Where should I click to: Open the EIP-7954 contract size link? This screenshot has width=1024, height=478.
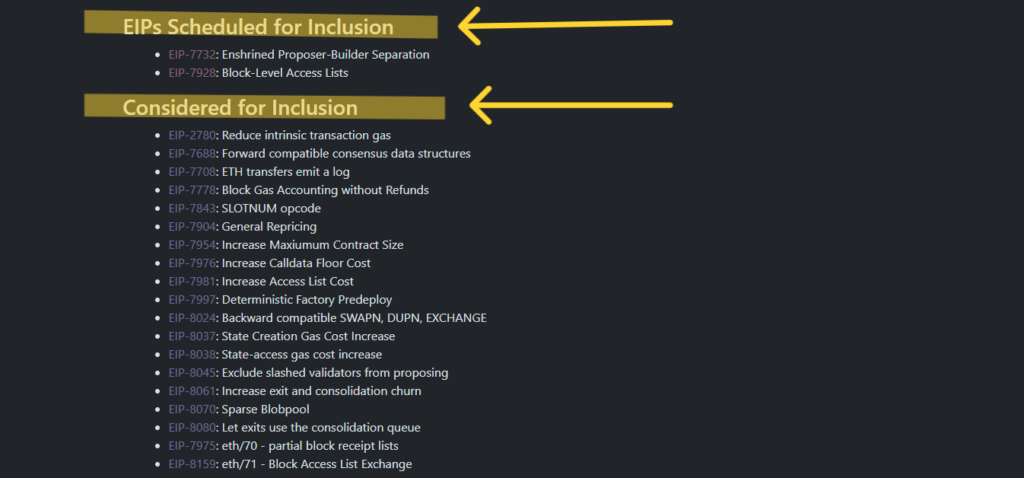[191, 245]
